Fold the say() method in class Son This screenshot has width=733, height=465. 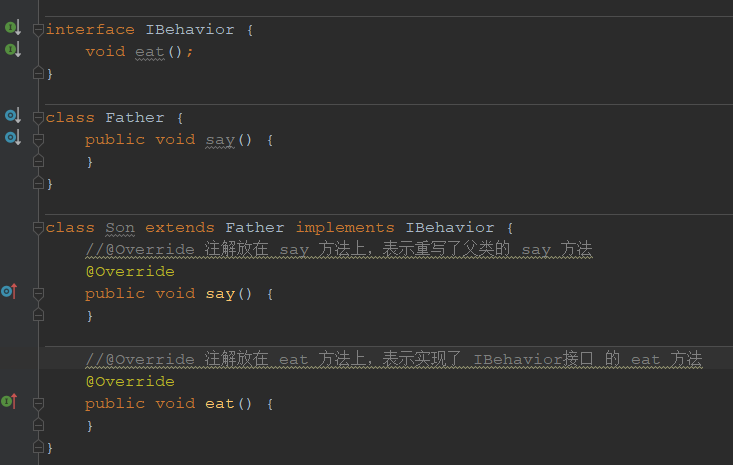(x=38, y=294)
